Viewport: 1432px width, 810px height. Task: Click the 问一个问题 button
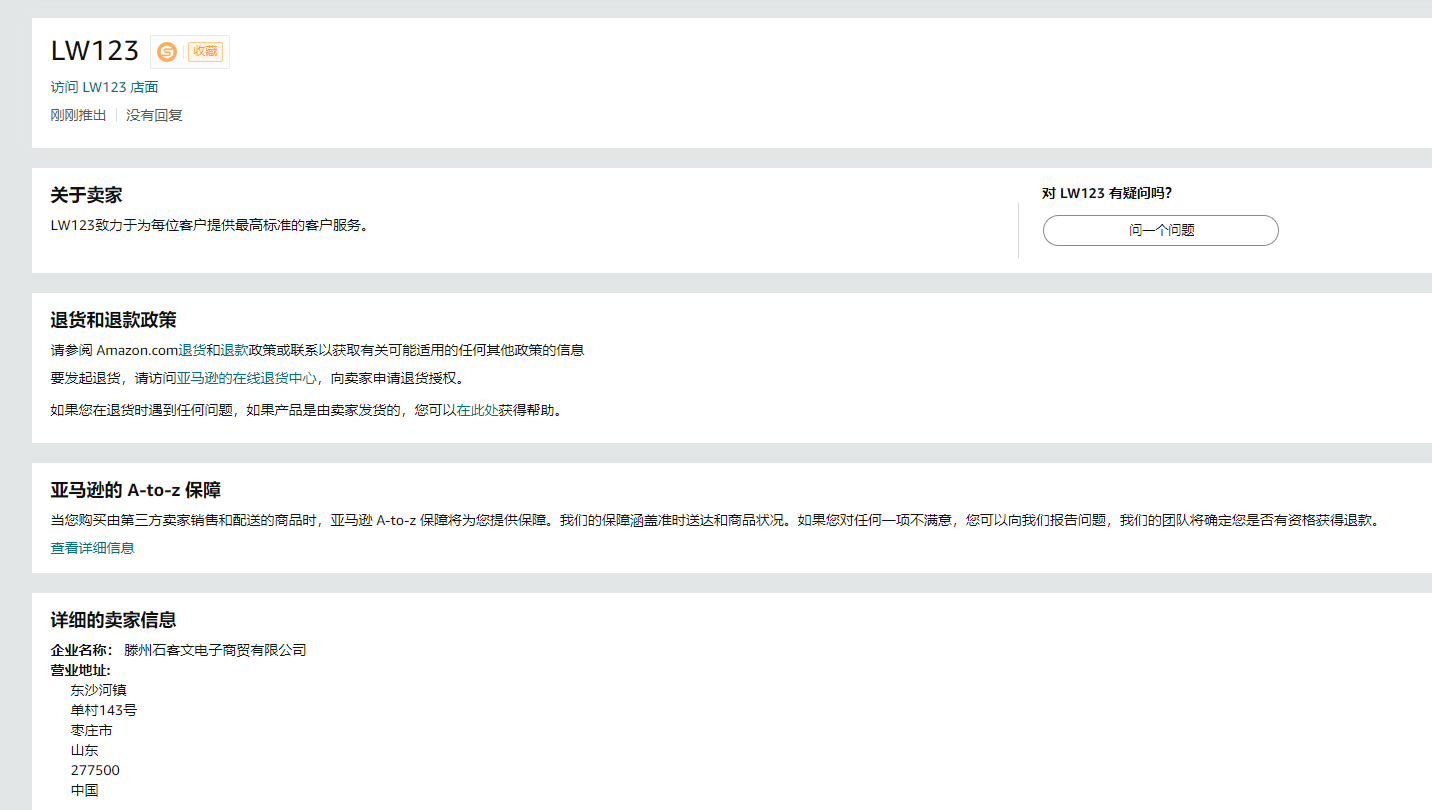pos(1161,230)
